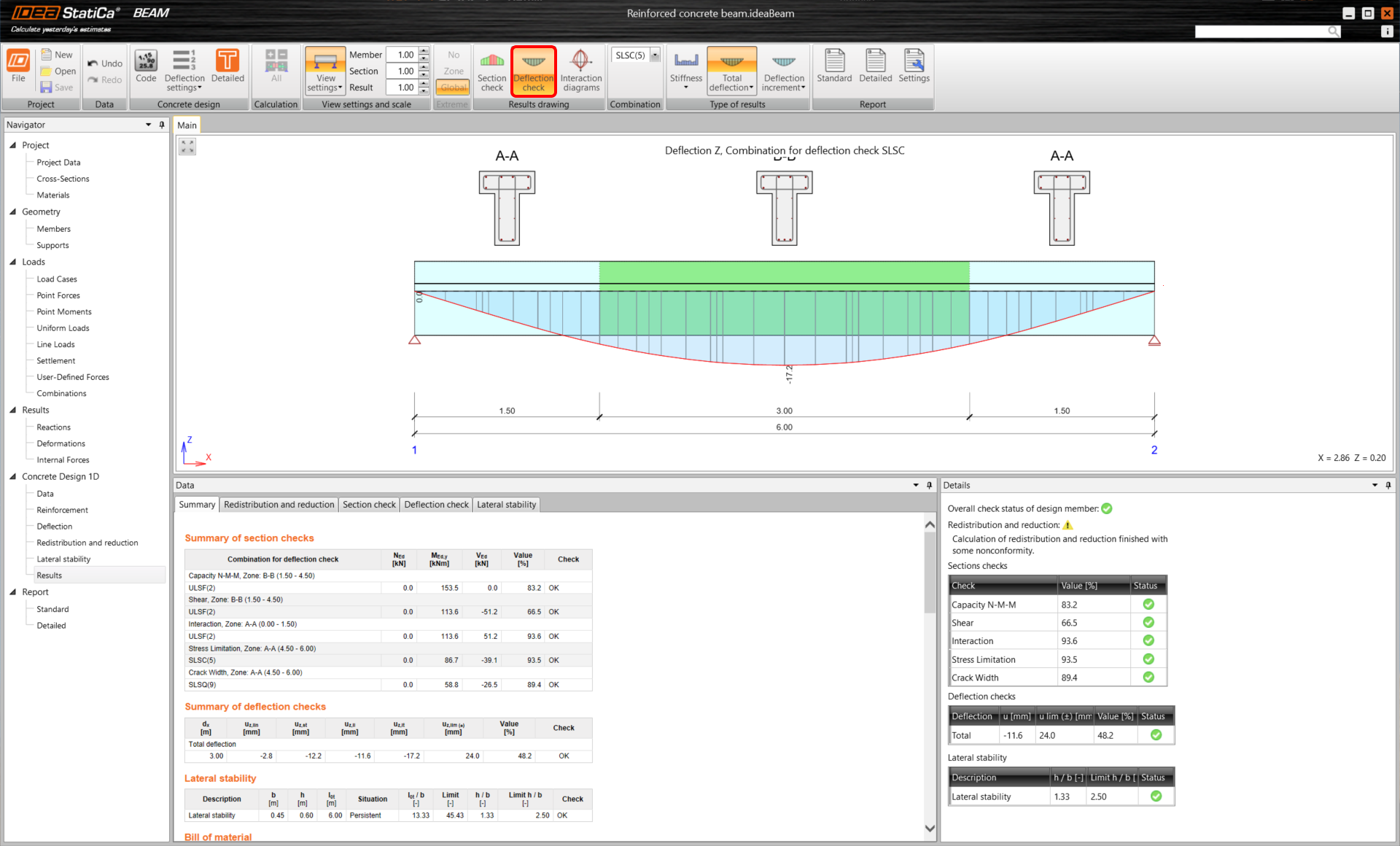This screenshot has width=1400, height=846.
Task: Open the Interaction diagrams view
Action: coord(581,70)
